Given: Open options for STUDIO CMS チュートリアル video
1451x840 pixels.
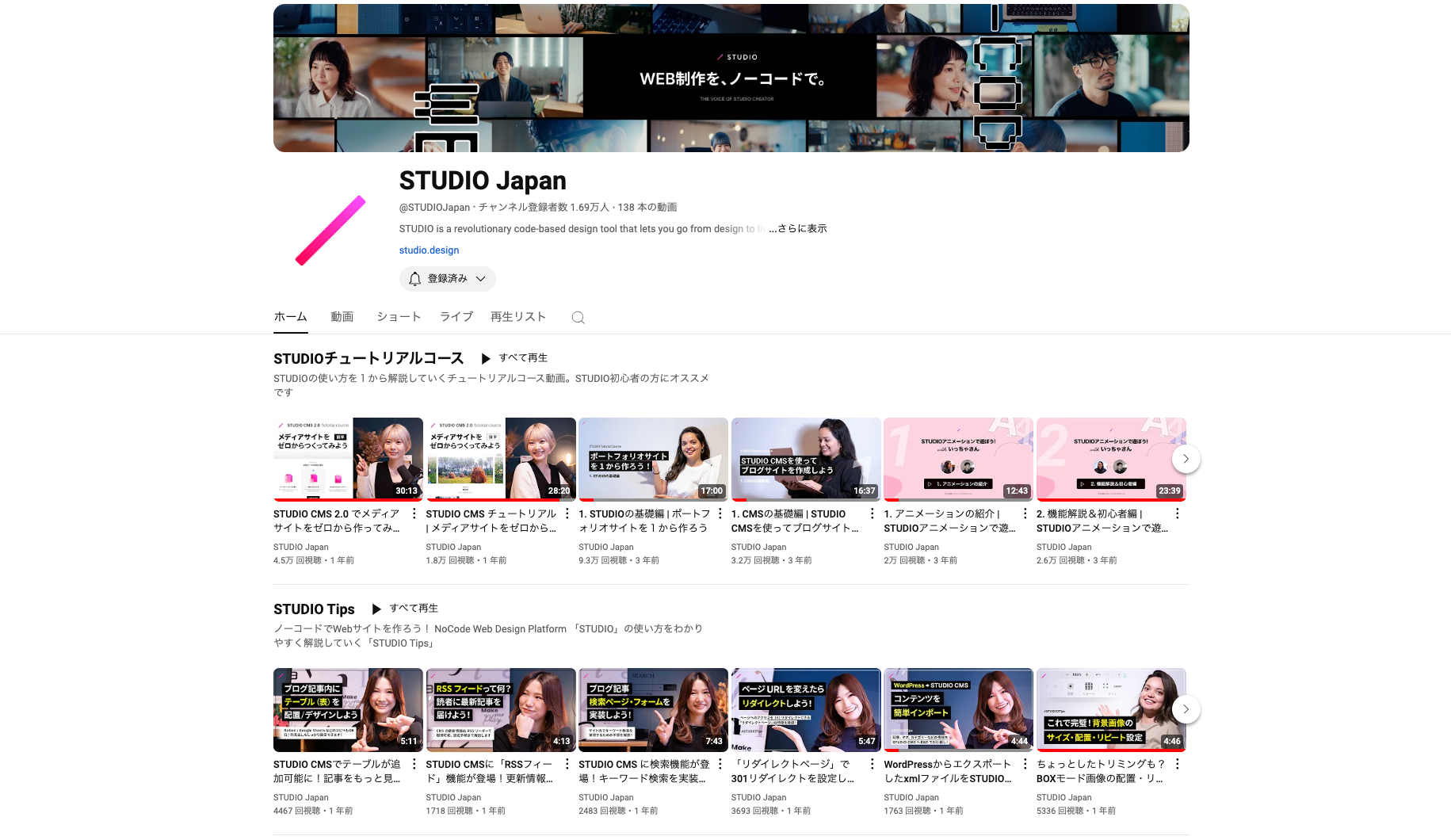Looking at the screenshot, I should 567,514.
